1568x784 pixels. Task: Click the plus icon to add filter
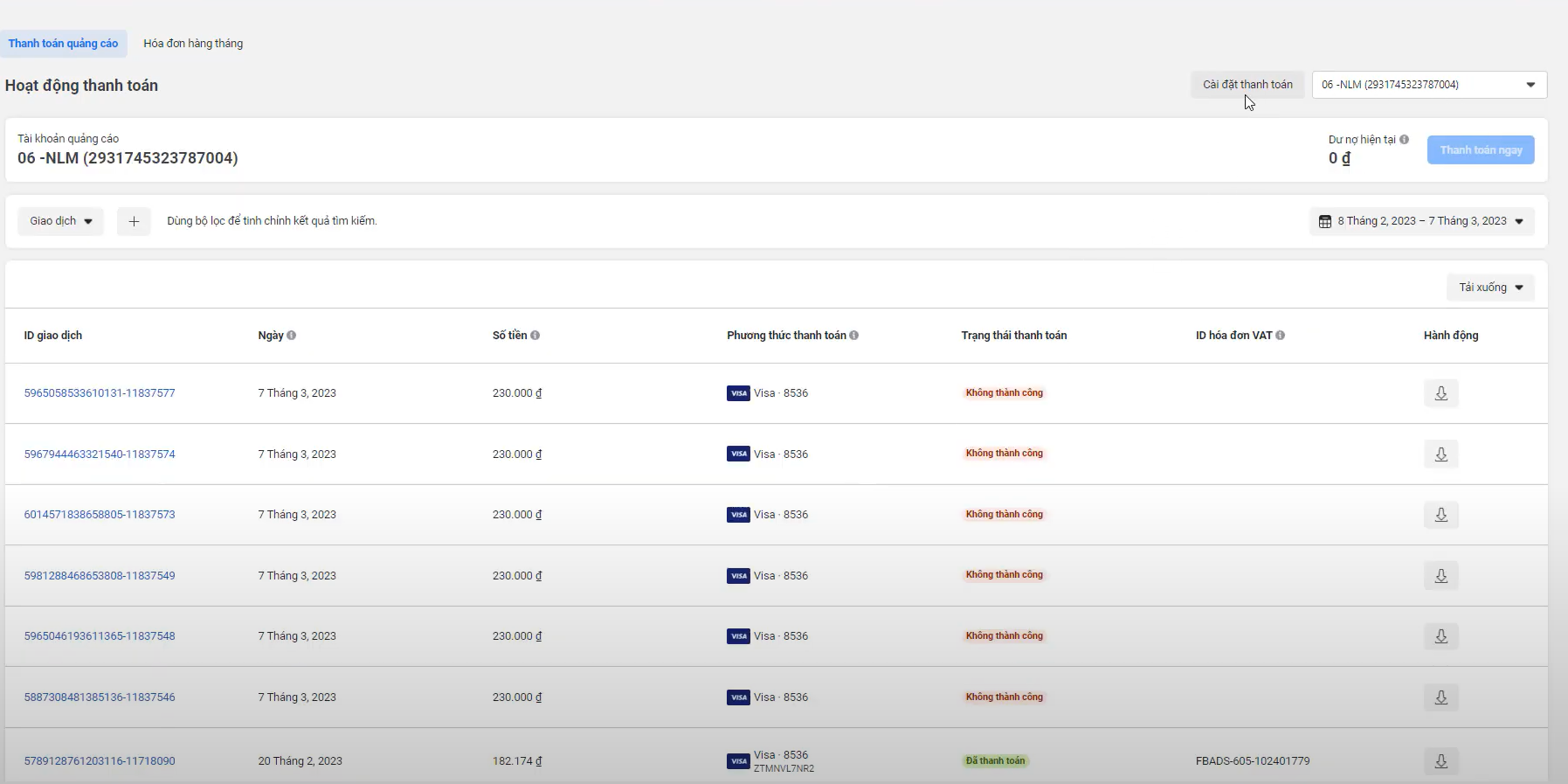point(134,221)
